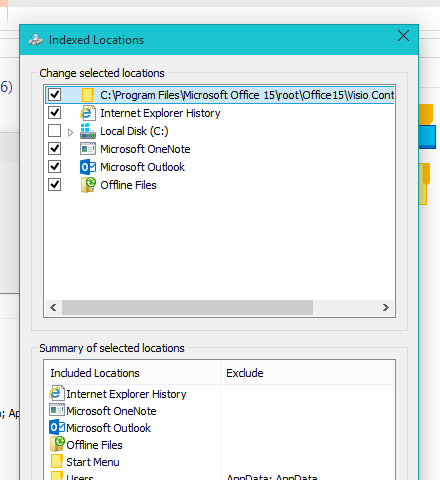The image size is (440, 480).
Task: Uncheck the Visio Content folder checkbox
Action: point(54,95)
